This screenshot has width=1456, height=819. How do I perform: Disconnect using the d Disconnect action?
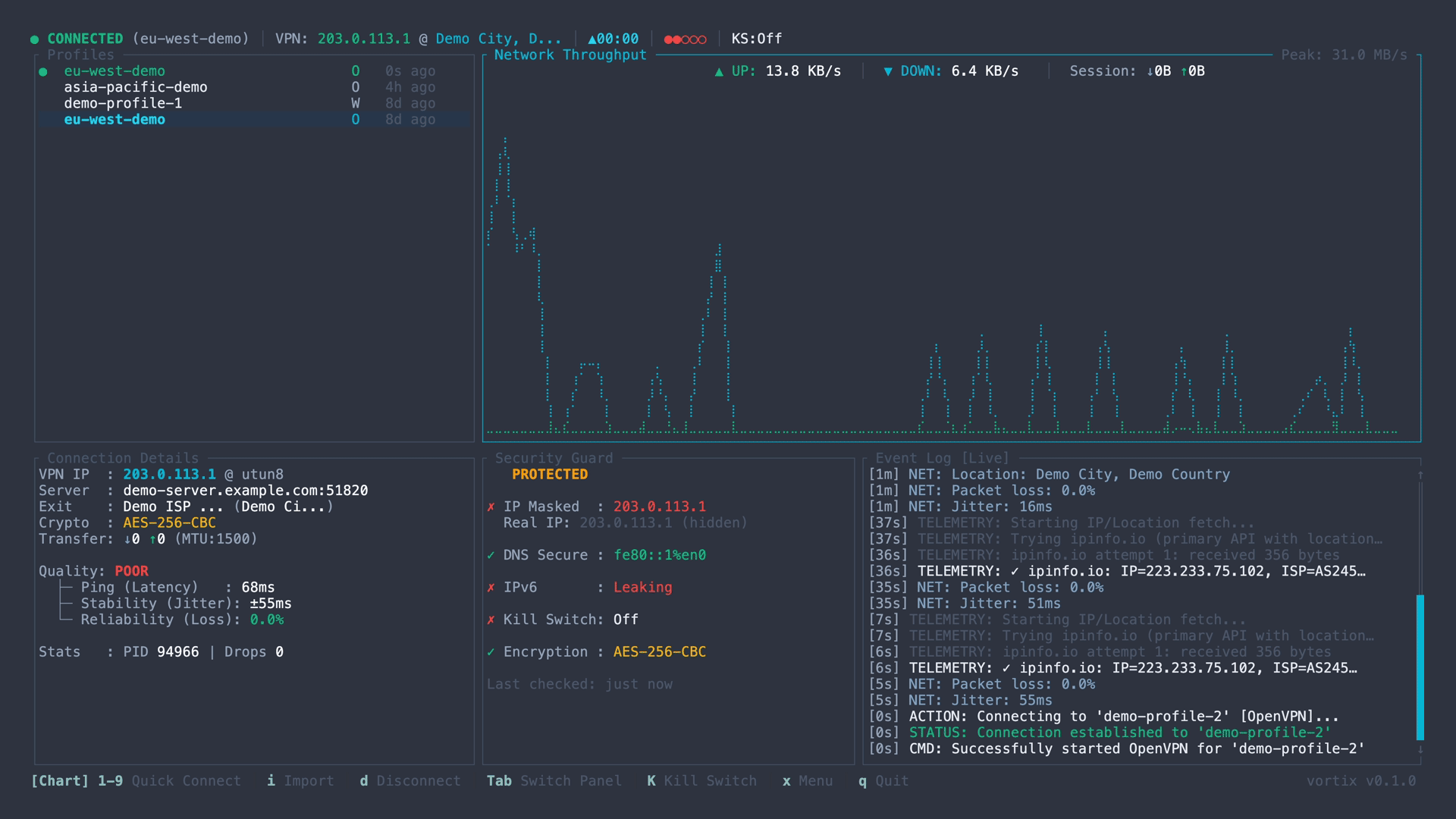click(x=409, y=780)
